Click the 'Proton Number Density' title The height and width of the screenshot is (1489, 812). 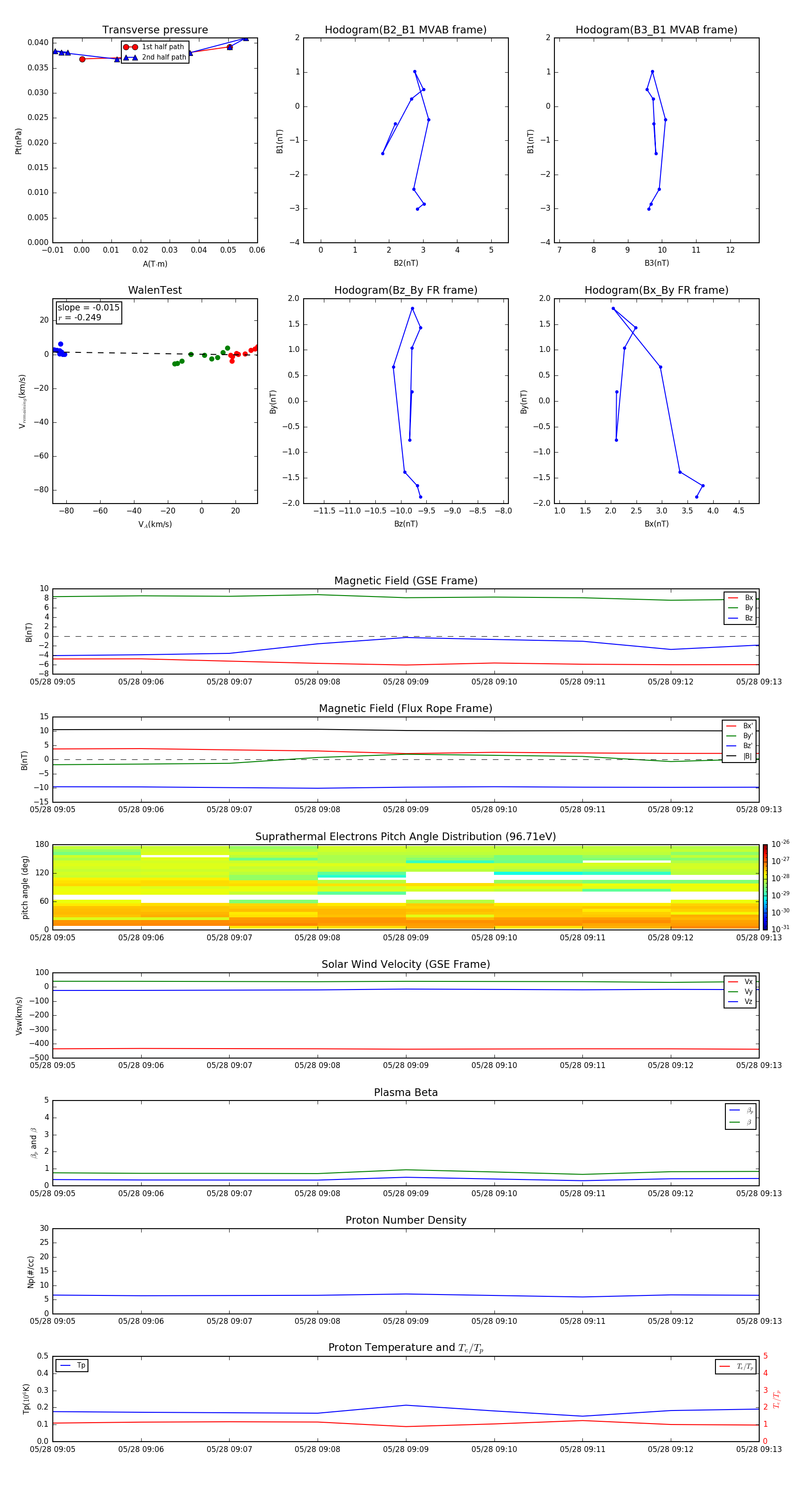(x=406, y=1220)
